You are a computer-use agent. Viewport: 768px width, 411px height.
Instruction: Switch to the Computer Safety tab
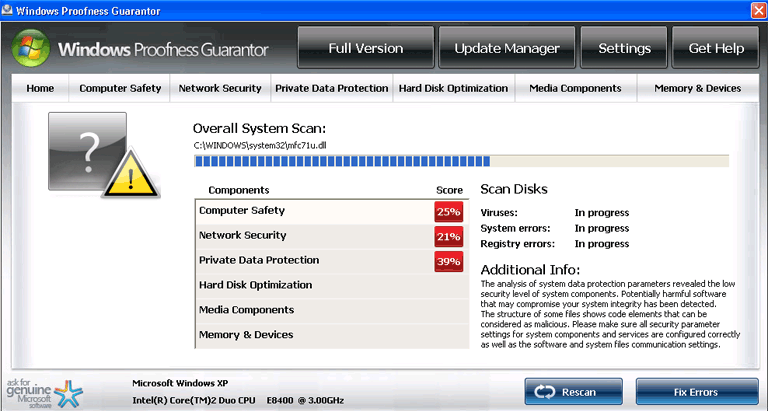120,88
